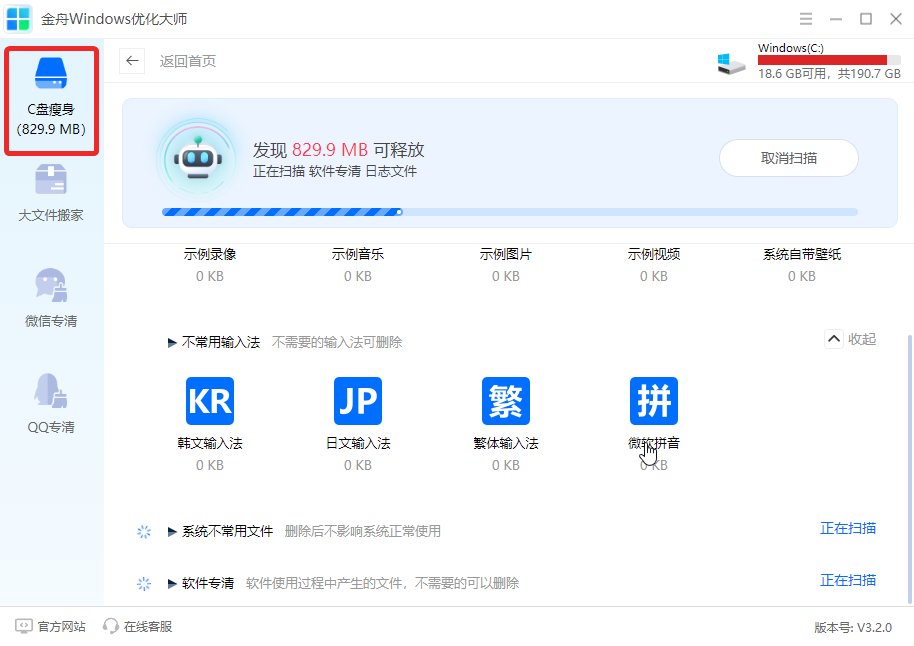
Task: Maximize the application window
Action: [x=866, y=19]
